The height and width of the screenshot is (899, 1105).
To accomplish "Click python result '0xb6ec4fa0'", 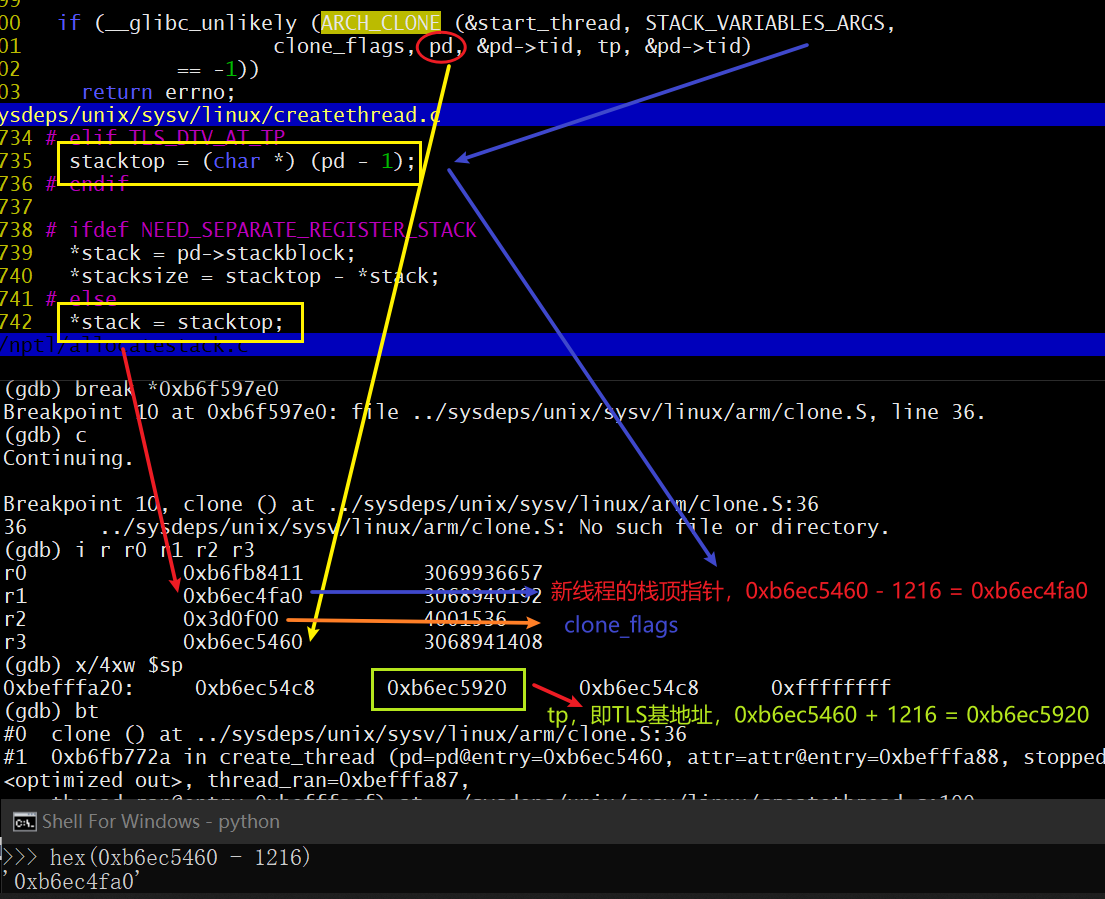I will point(74,881).
